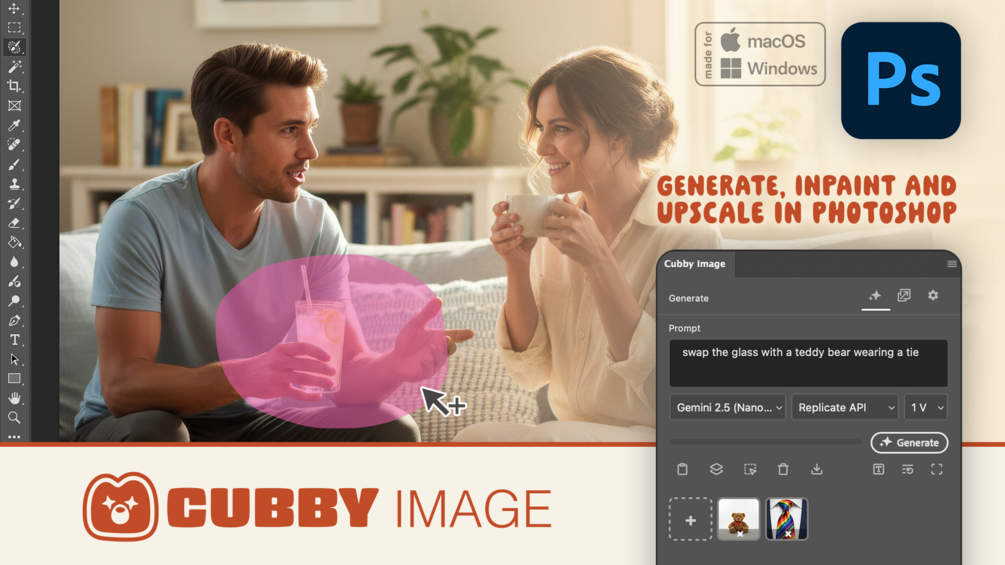Select the rainbow tie reference thumbnail
Image resolution: width=1005 pixels, height=565 pixels.
coord(787,518)
